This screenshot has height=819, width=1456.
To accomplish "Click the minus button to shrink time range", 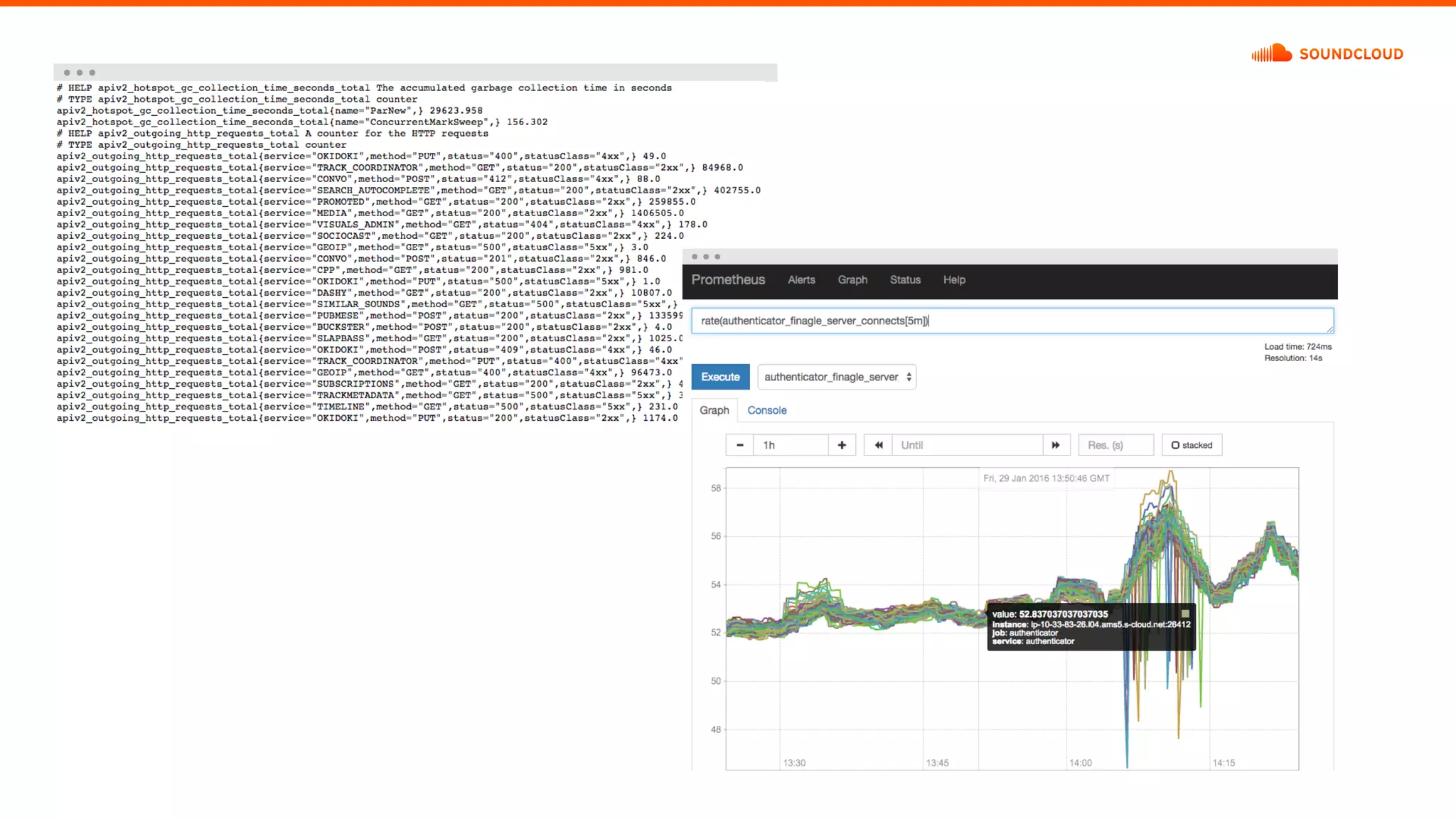I will 740,445.
